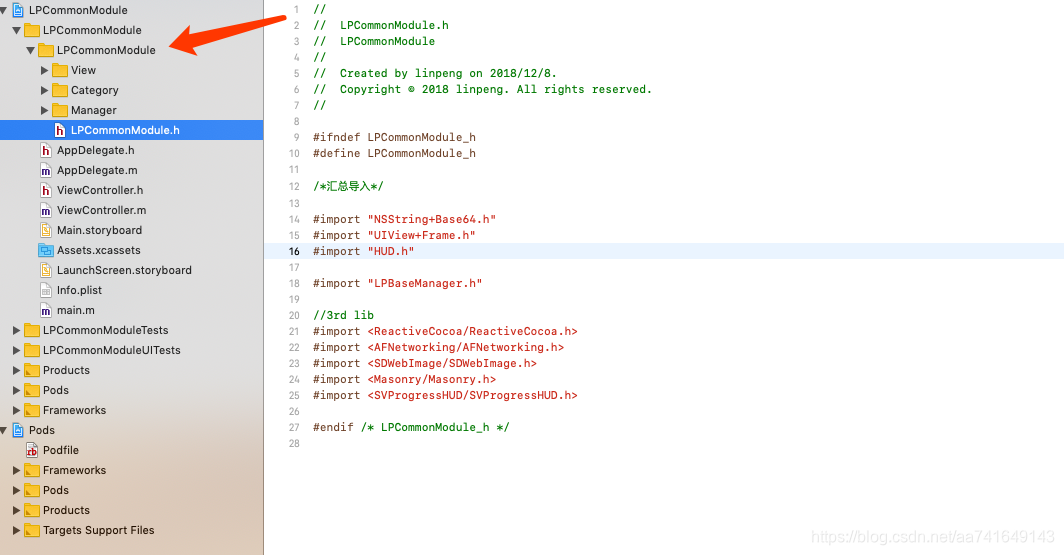The height and width of the screenshot is (555, 1064).
Task: Click line number 16 in gutter
Action: pos(294,252)
